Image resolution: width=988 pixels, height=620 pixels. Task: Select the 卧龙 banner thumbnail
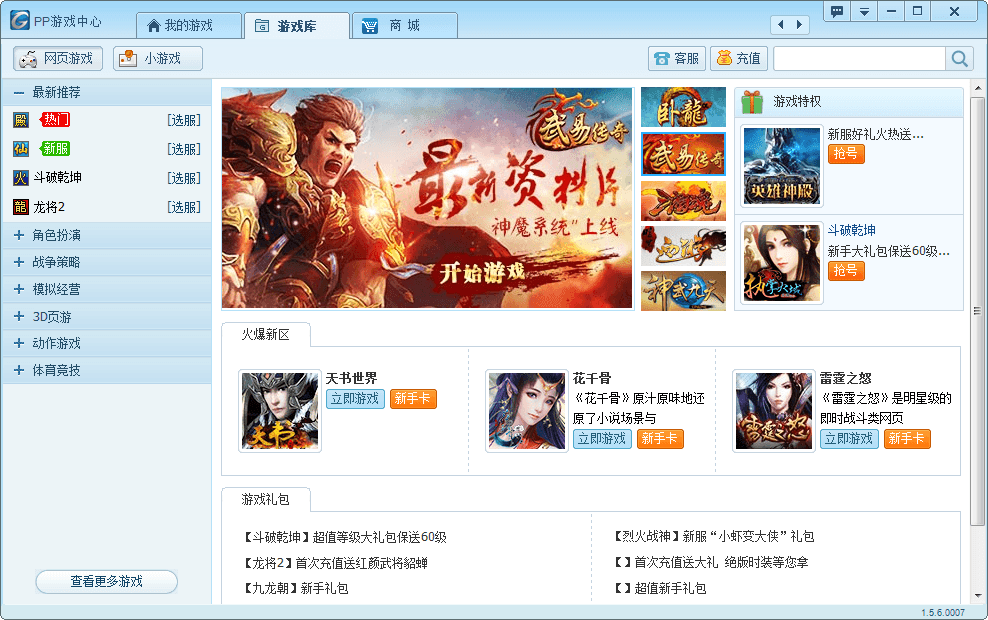(683, 108)
